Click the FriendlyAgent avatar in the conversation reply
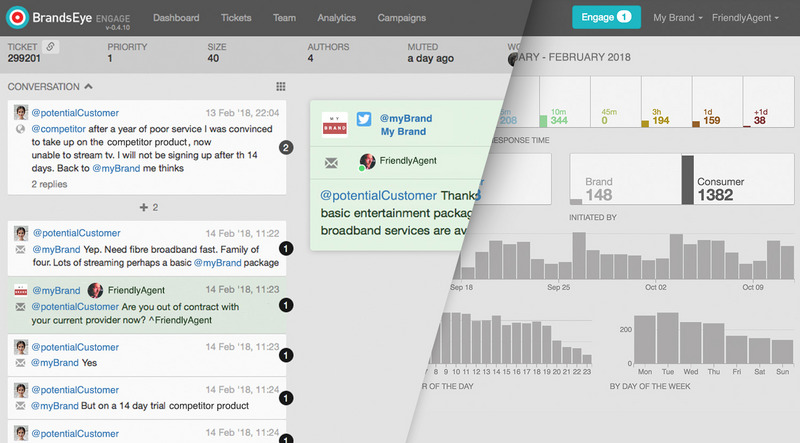800x443 pixels. [x=95, y=290]
